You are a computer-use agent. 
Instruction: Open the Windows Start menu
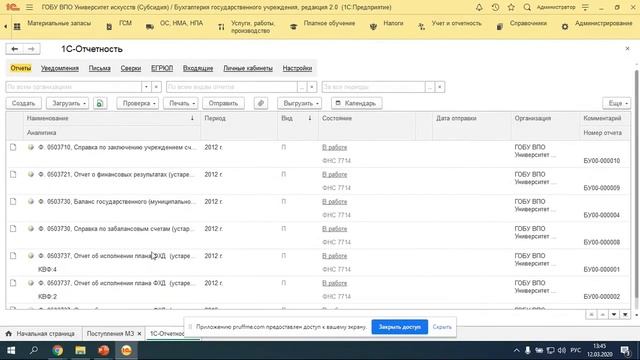[x=11, y=351]
